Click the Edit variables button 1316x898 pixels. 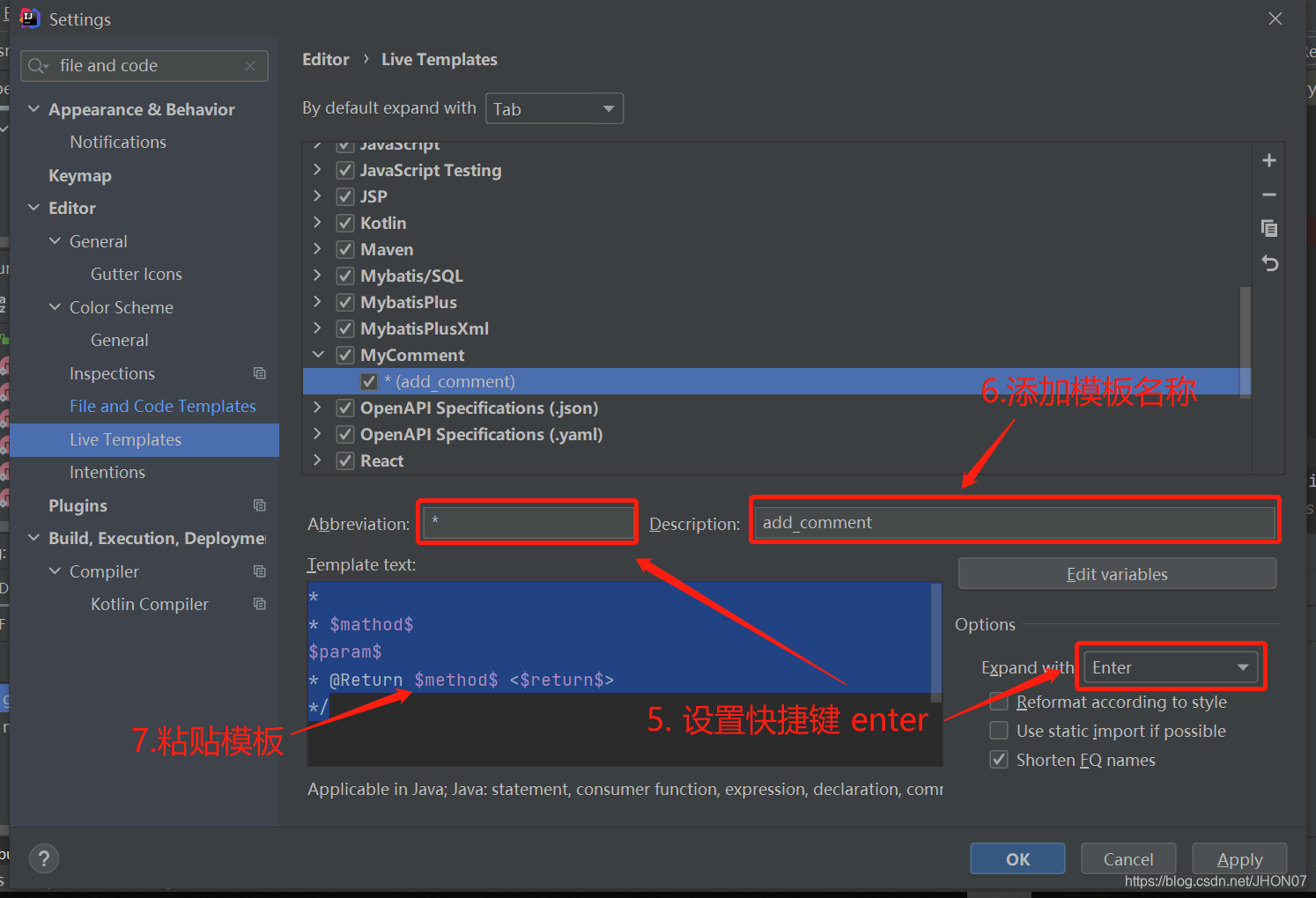coord(1117,574)
